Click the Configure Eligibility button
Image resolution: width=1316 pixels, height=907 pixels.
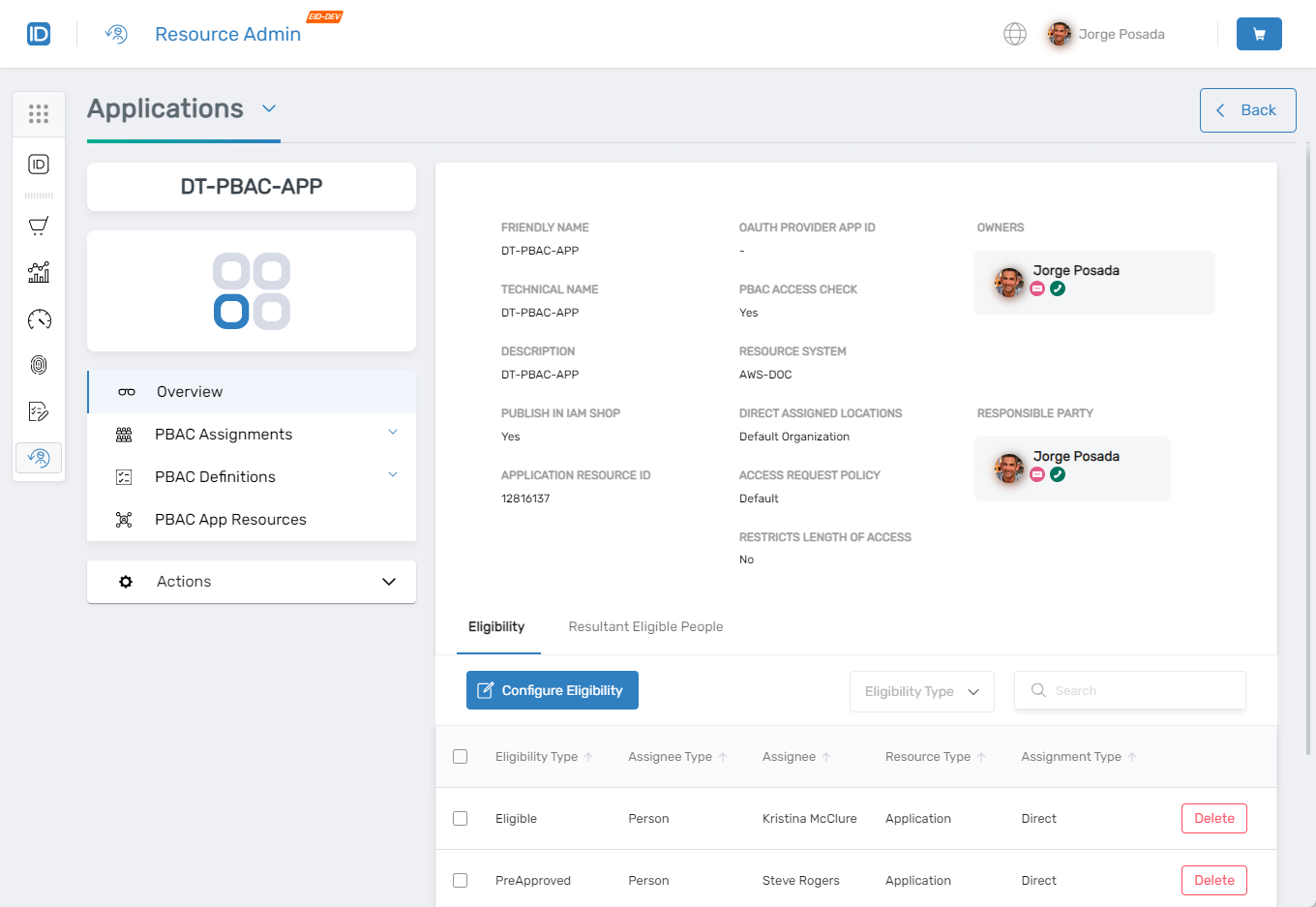coord(552,690)
